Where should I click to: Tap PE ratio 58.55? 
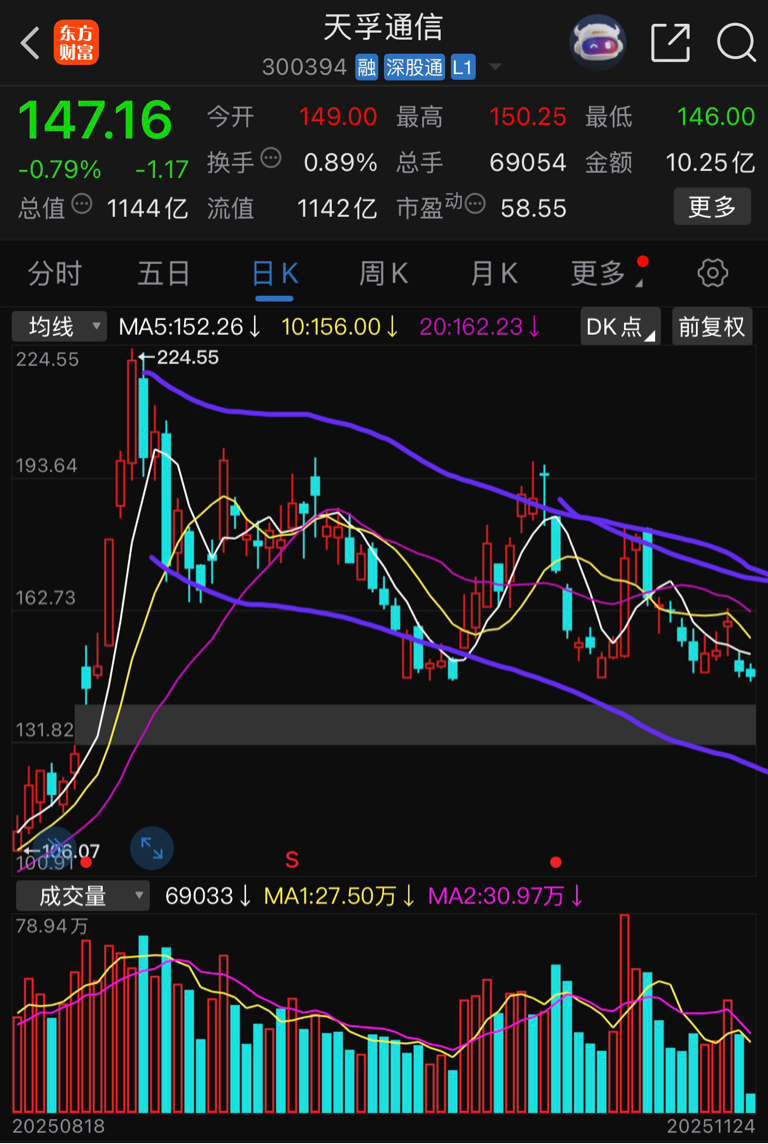(533, 209)
